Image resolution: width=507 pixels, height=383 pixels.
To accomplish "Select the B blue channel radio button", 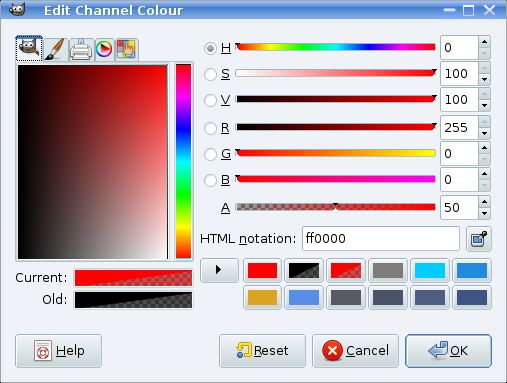I will [210, 180].
